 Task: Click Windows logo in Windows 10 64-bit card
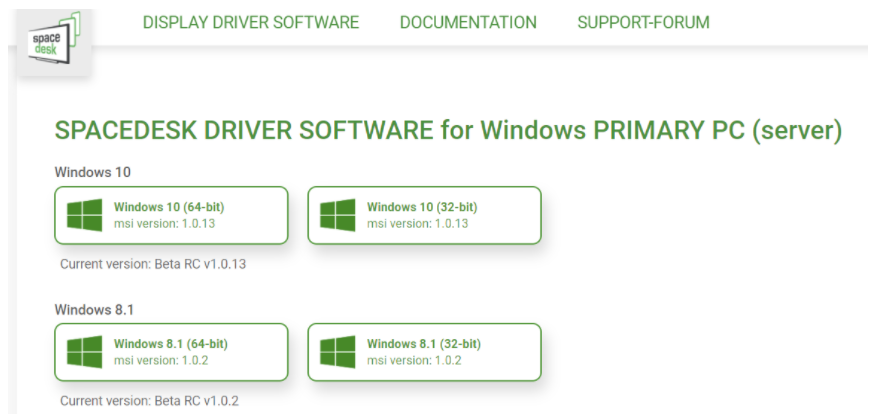(84, 215)
